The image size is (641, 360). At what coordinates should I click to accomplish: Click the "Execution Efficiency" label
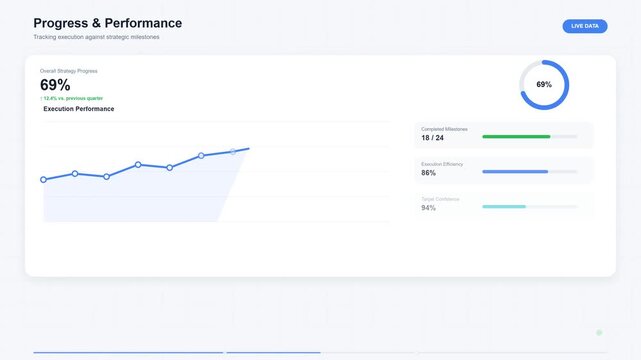click(442, 164)
